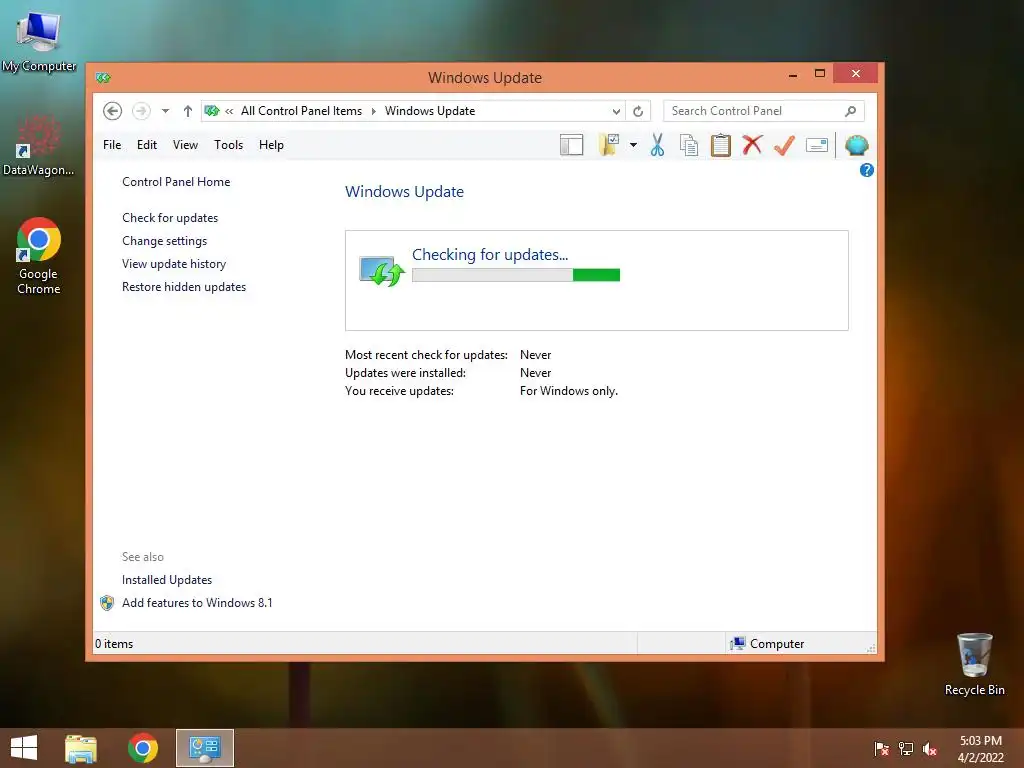Click the window title bar icon
This screenshot has width=1024, height=768.
coord(103,78)
